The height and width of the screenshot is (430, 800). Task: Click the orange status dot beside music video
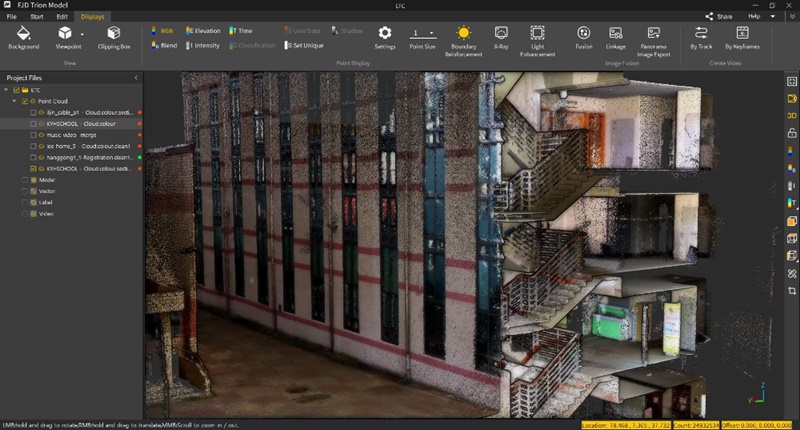pos(139,135)
